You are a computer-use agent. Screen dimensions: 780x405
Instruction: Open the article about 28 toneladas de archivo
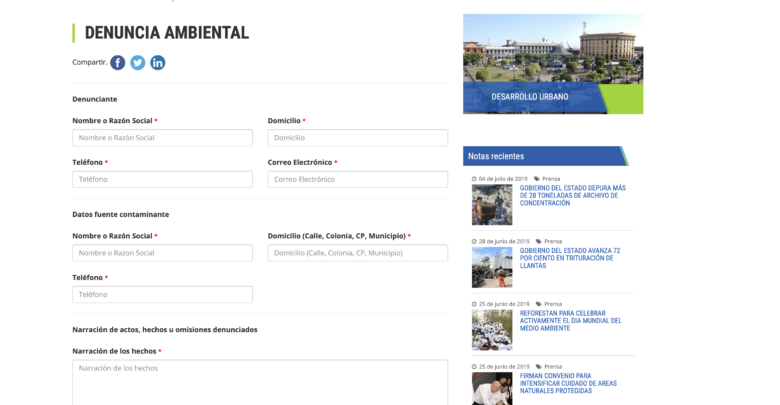(573, 196)
